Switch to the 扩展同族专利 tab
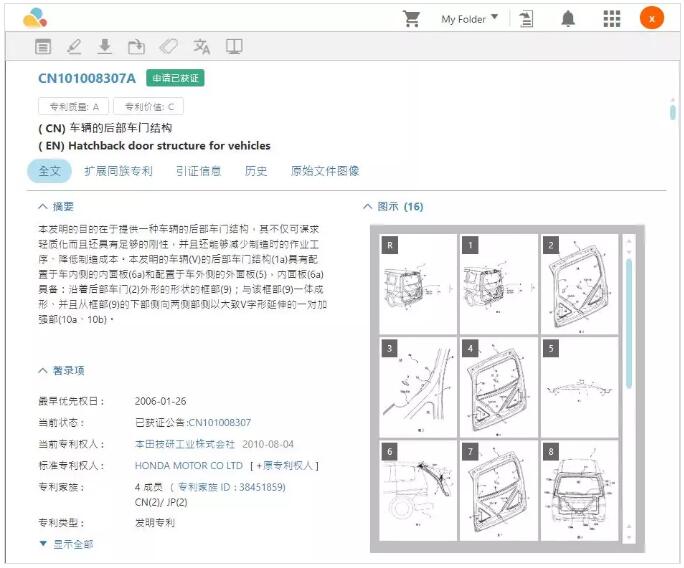684x568 pixels. click(x=118, y=171)
